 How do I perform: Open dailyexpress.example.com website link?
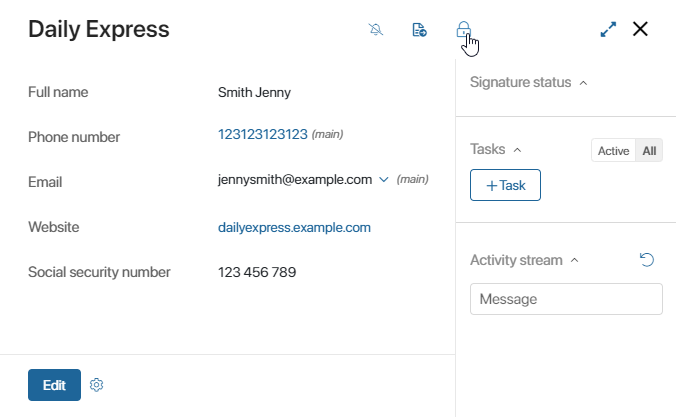(x=294, y=227)
